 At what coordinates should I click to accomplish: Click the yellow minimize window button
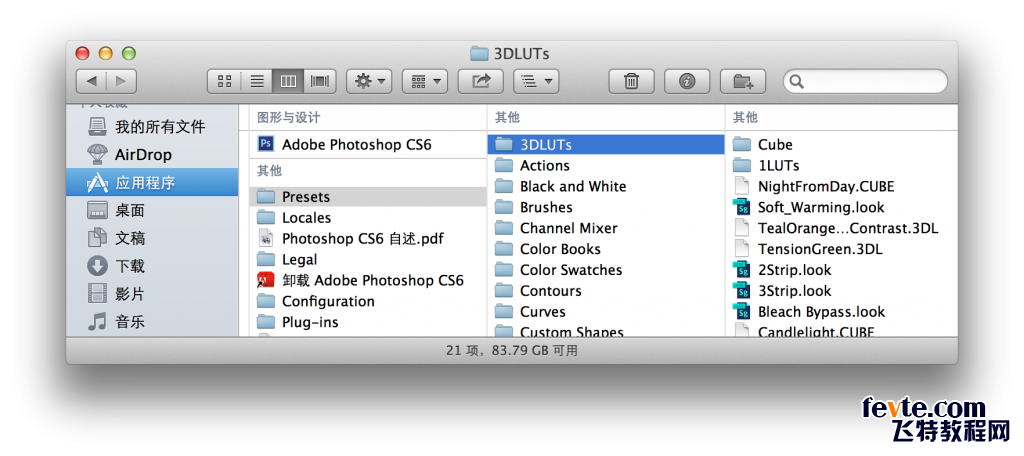pyautogui.click(x=106, y=54)
